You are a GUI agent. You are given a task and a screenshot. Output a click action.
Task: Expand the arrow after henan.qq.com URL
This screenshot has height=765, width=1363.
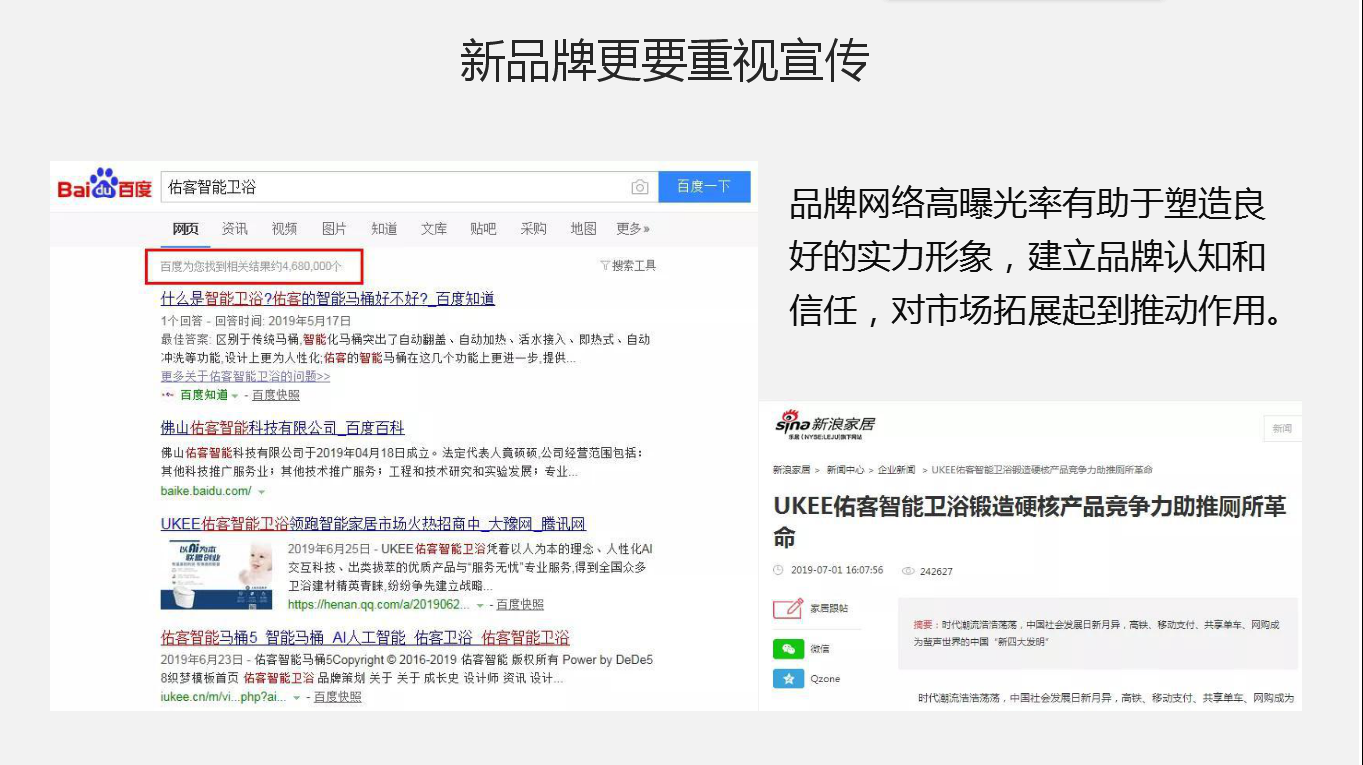480,606
